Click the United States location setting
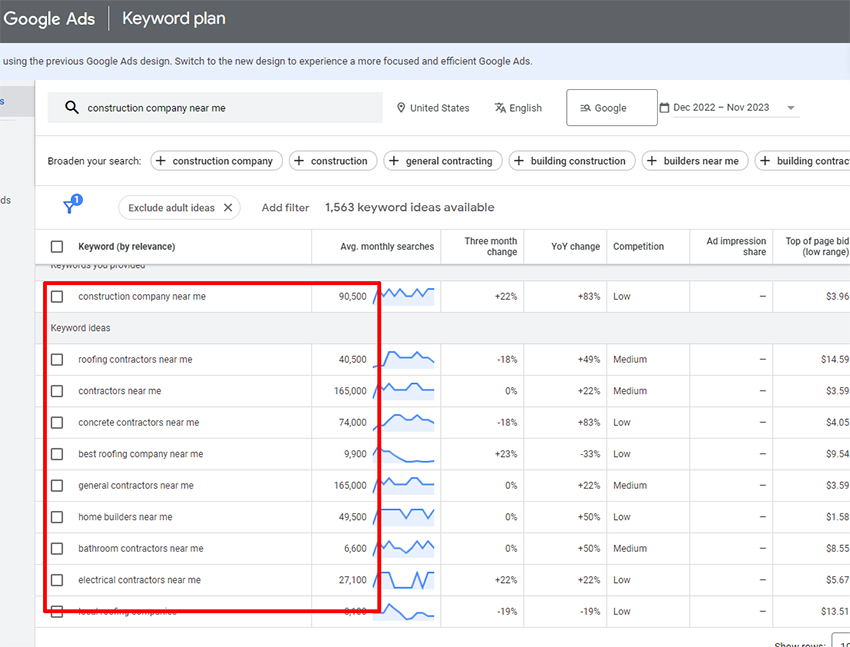Image resolution: width=850 pixels, height=647 pixels. click(433, 108)
